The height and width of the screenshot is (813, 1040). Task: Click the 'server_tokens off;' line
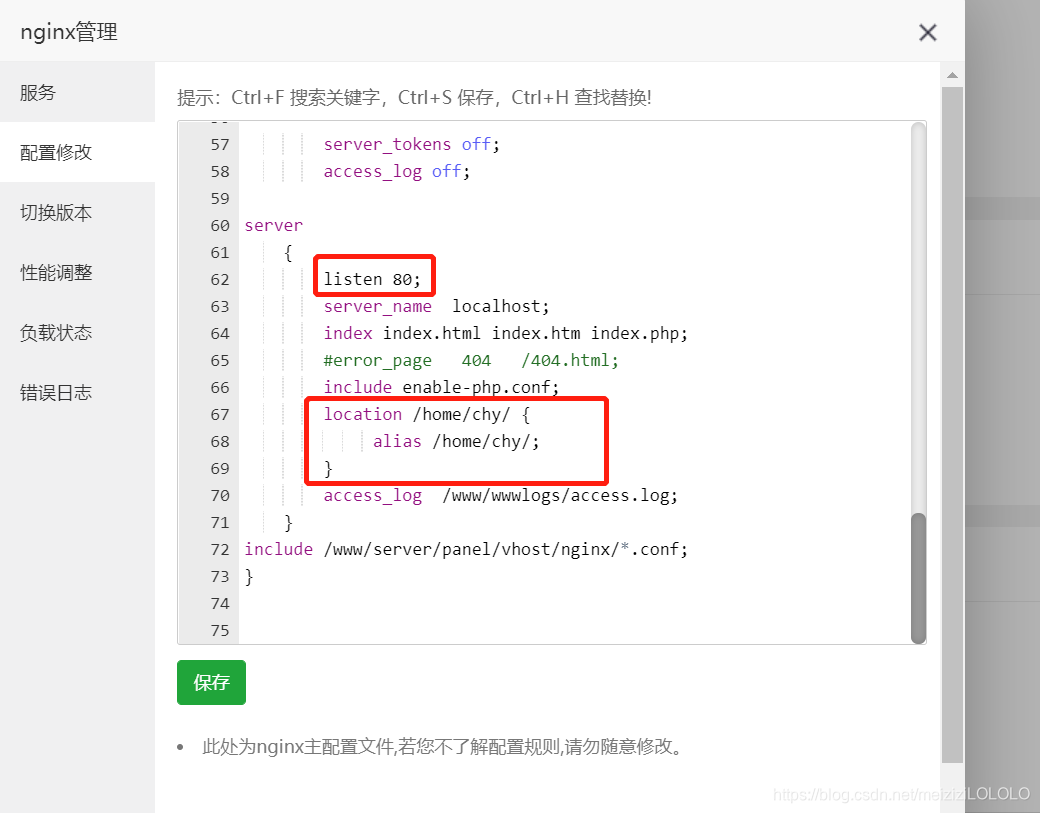[411, 145]
